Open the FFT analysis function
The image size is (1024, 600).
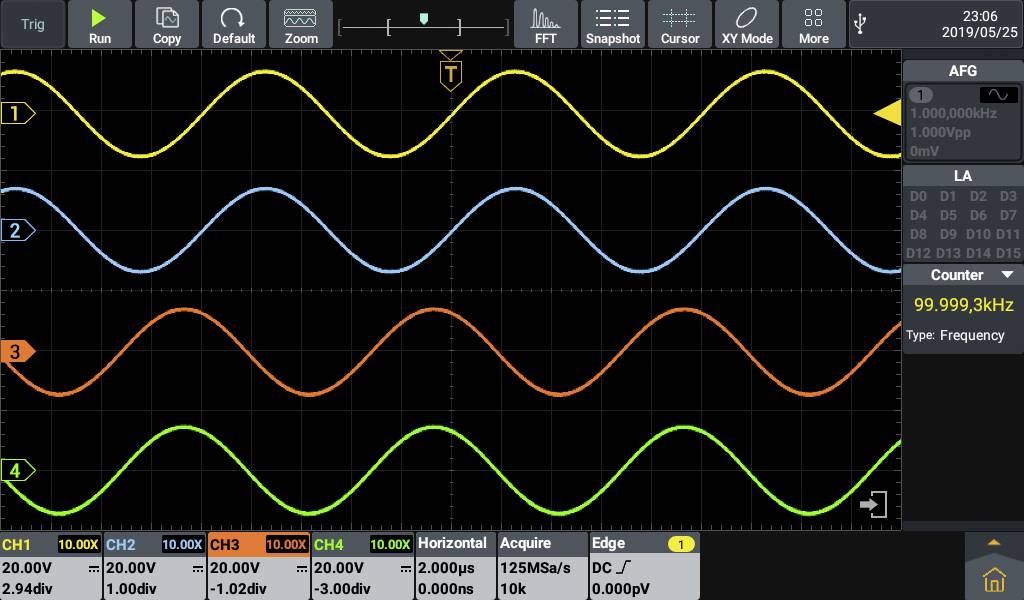545,24
